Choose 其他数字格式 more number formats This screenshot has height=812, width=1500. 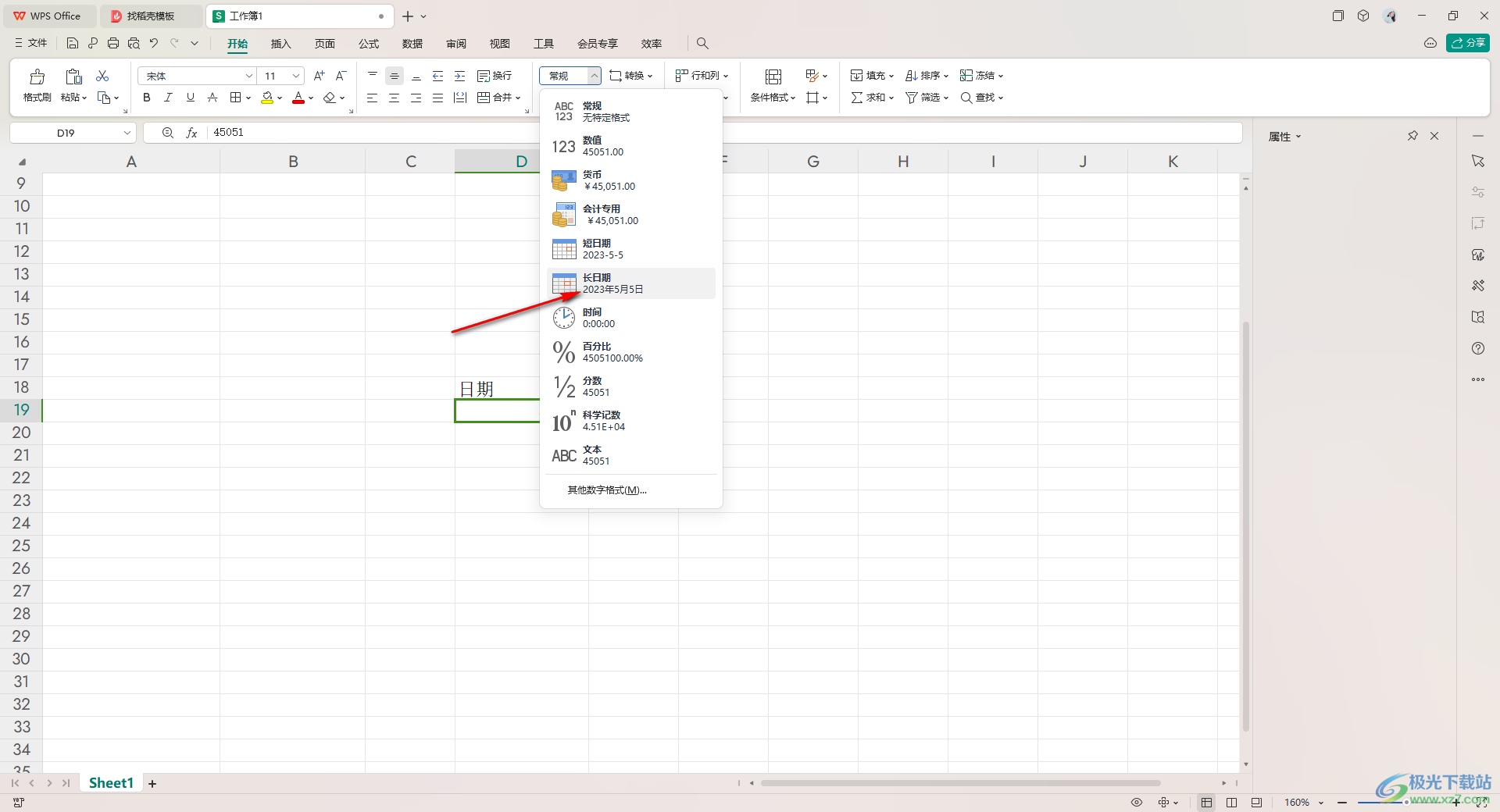coord(607,490)
